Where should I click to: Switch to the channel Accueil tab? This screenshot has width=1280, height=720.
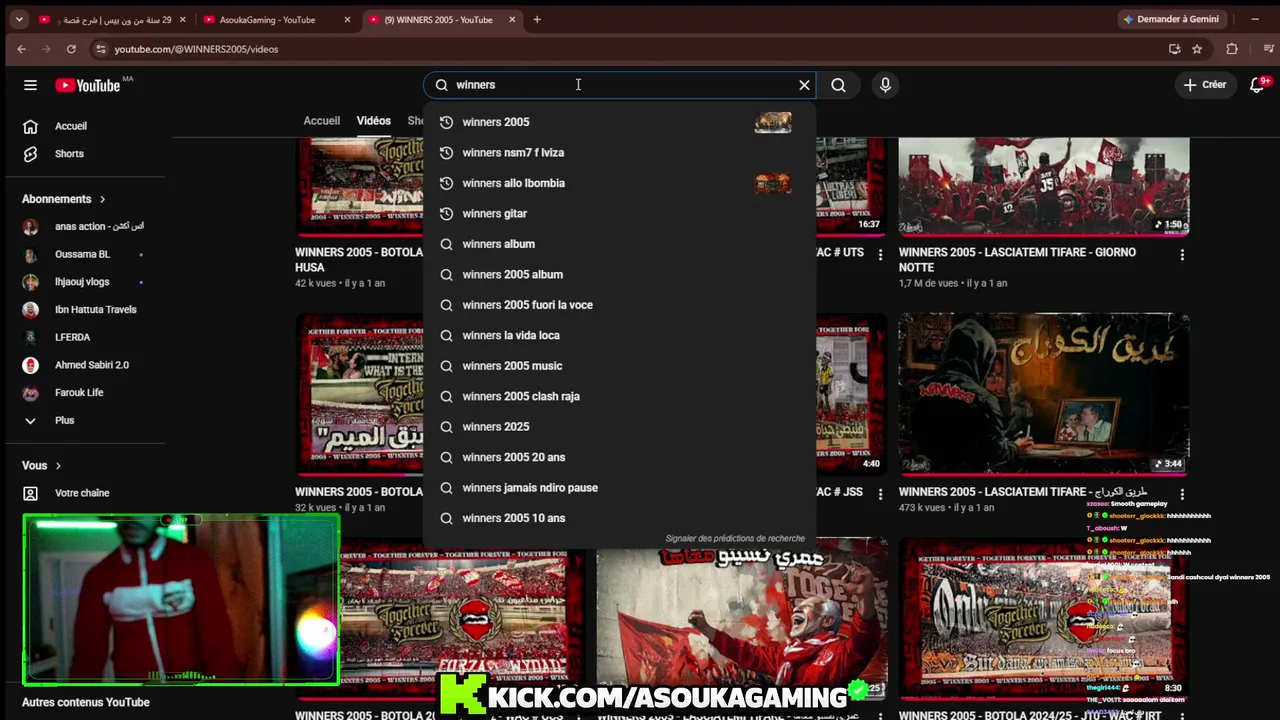coord(322,121)
